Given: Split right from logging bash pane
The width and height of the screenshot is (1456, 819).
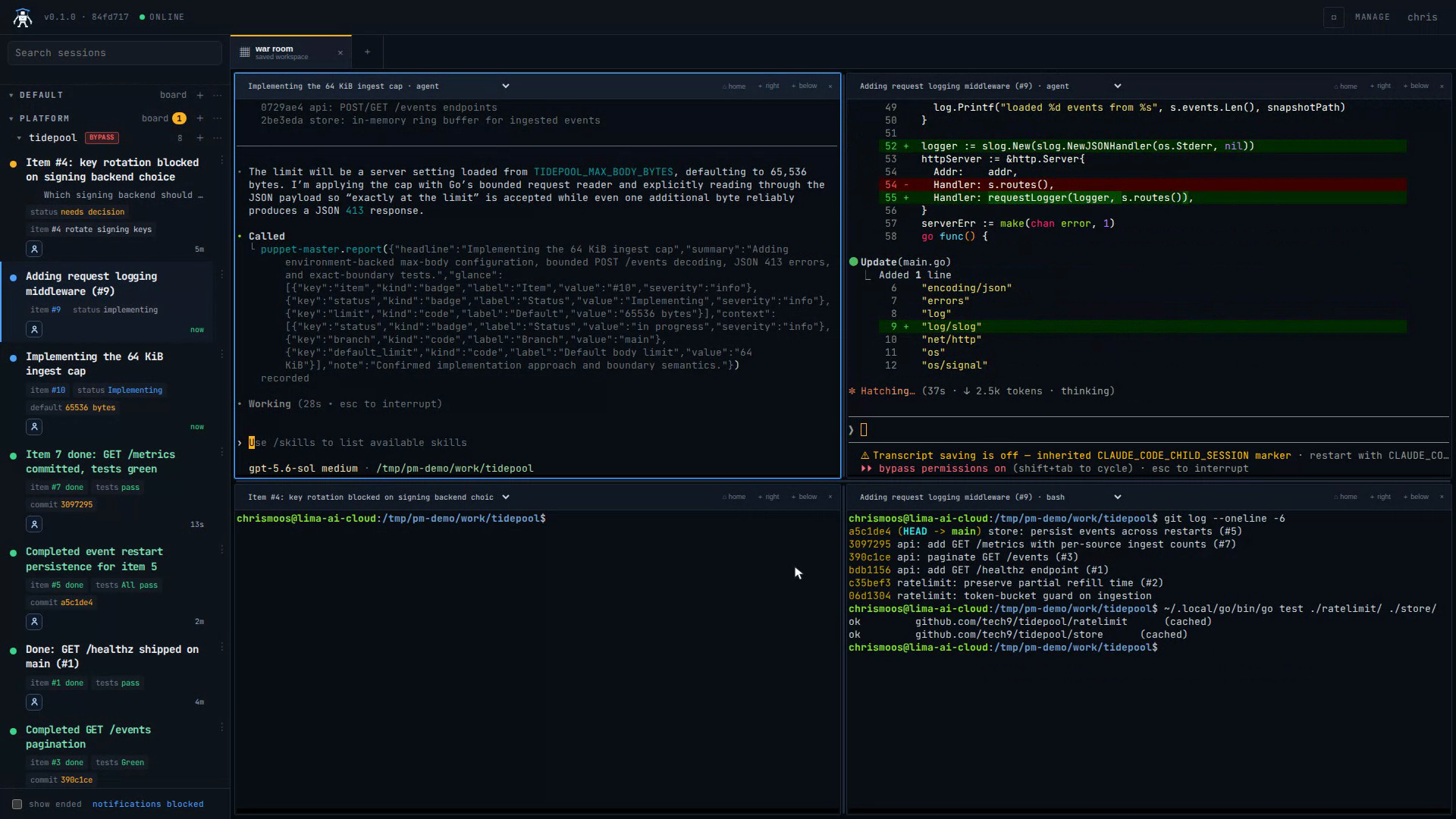Looking at the screenshot, I should pyautogui.click(x=1381, y=497).
